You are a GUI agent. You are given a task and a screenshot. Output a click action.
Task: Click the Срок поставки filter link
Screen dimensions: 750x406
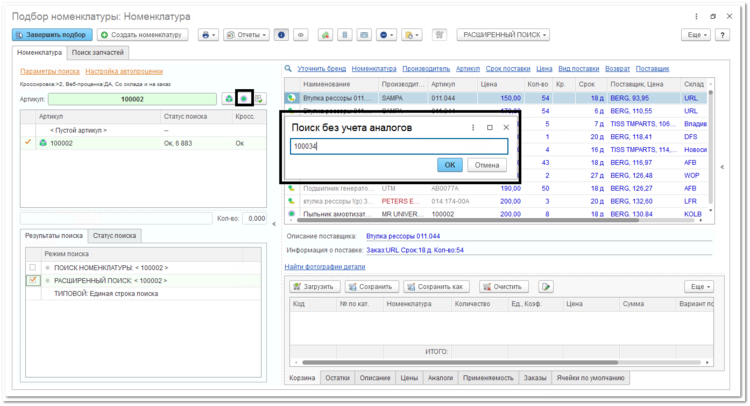[x=508, y=68]
